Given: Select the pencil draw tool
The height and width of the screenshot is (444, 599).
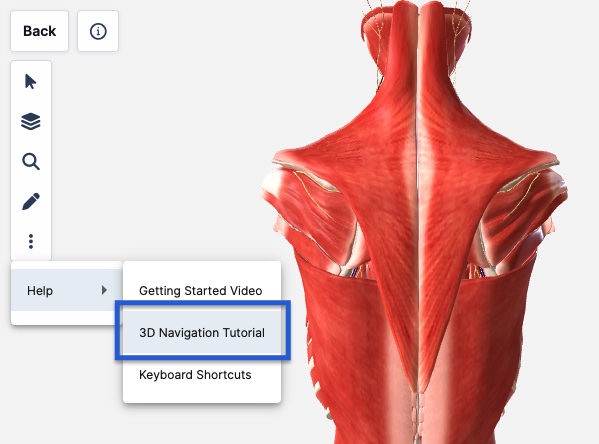Looking at the screenshot, I should [31, 201].
